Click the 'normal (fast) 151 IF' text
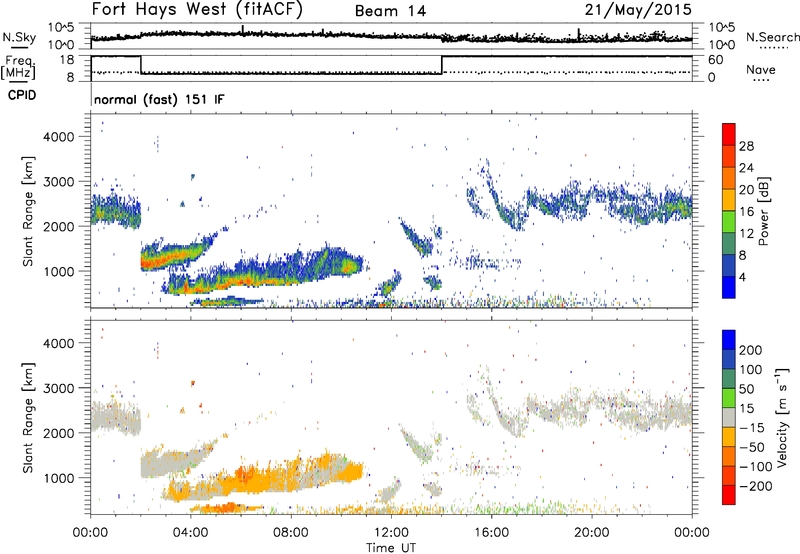 coord(159,99)
